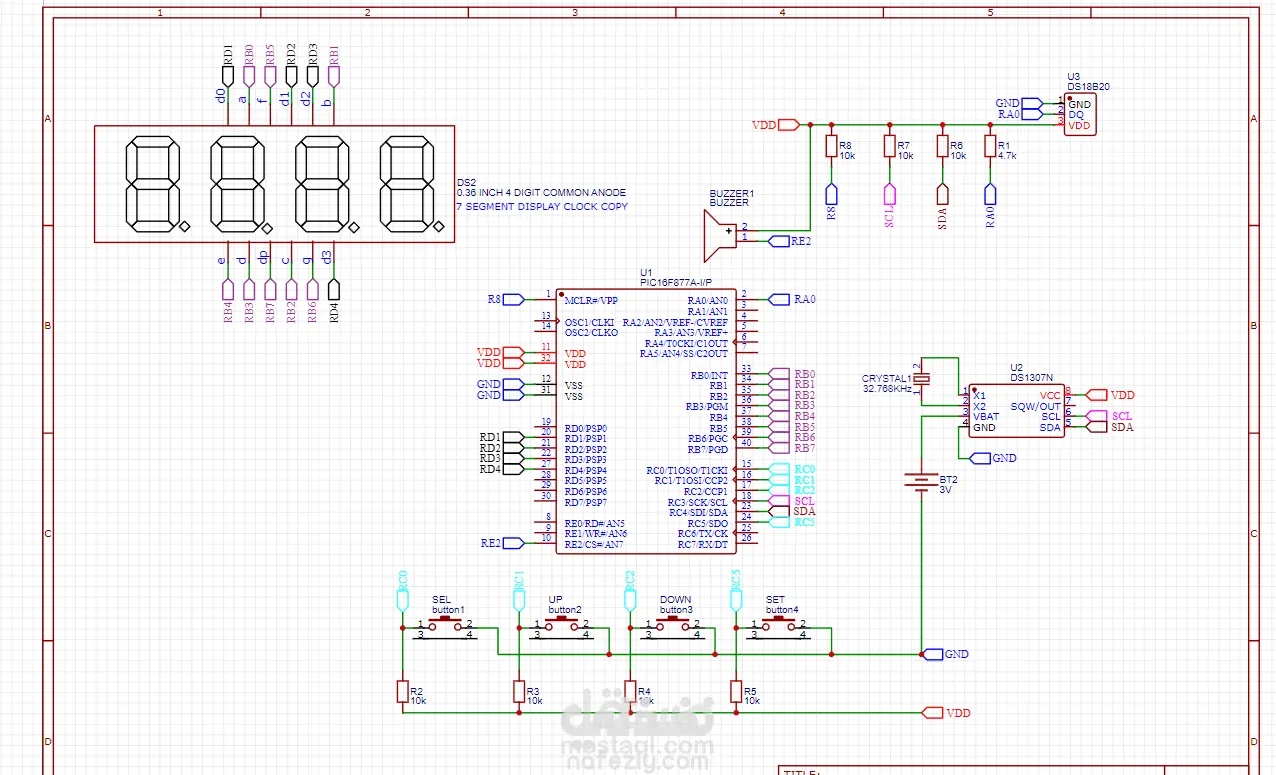Image resolution: width=1276 pixels, height=775 pixels.
Task: Select the DOWN push button3 symbol
Action: tap(674, 626)
